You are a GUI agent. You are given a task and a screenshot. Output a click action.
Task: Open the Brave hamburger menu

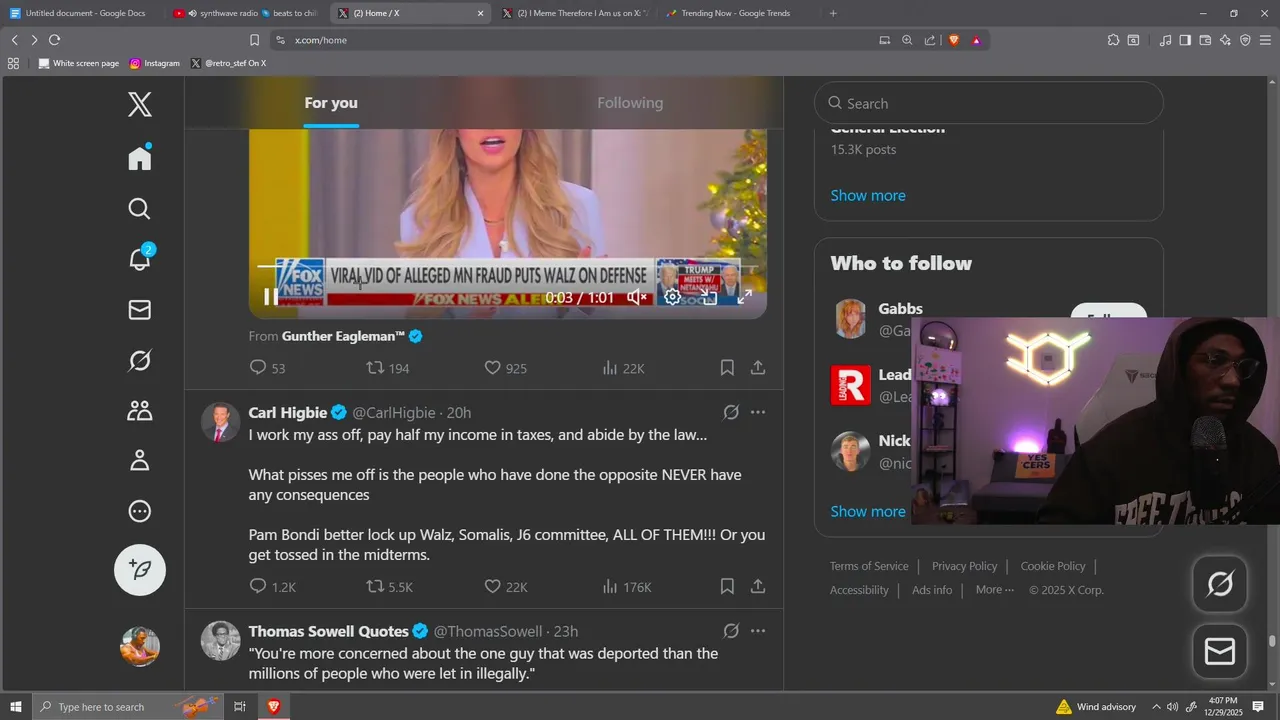coord(1264,40)
